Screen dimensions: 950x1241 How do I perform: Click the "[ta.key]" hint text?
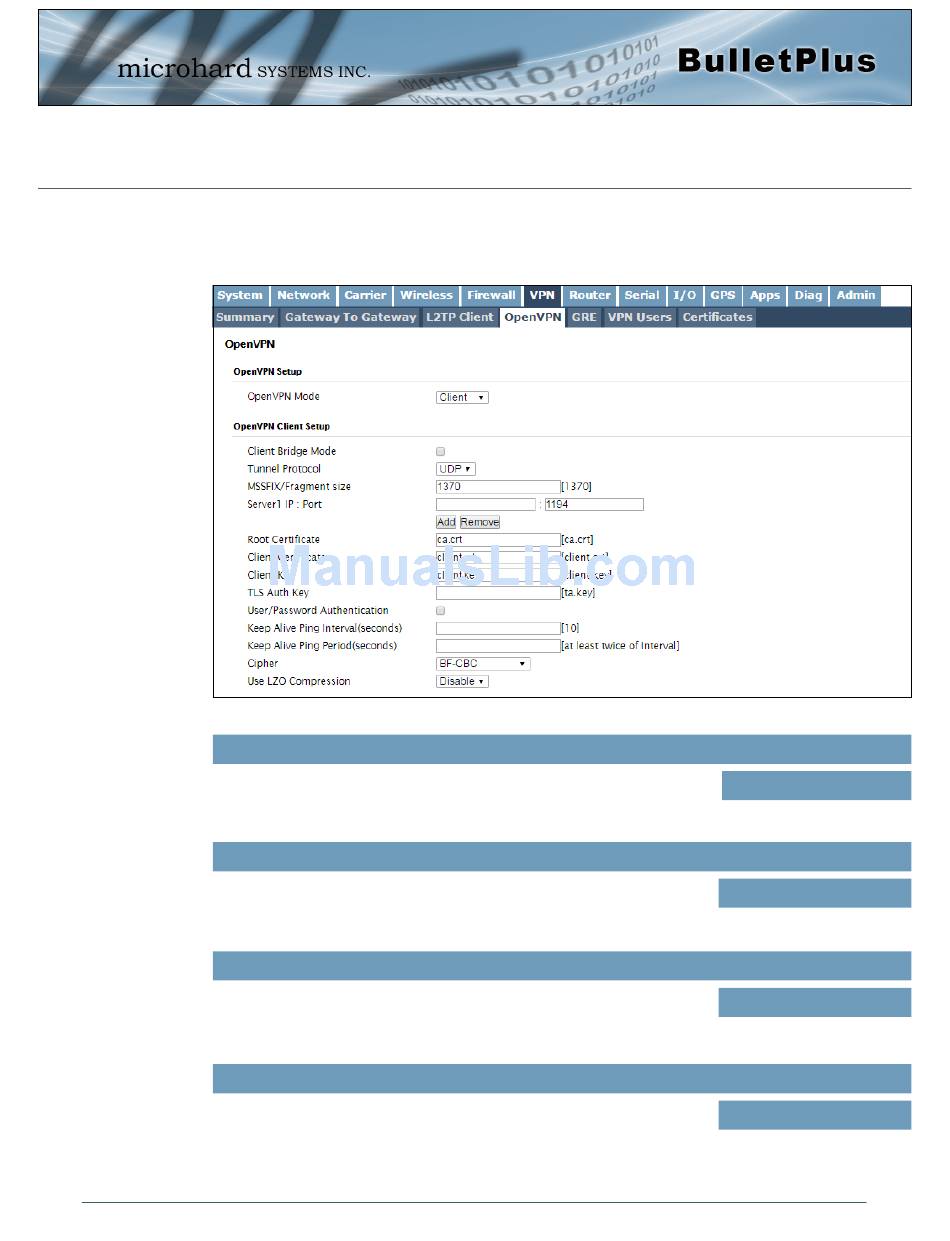(x=578, y=593)
